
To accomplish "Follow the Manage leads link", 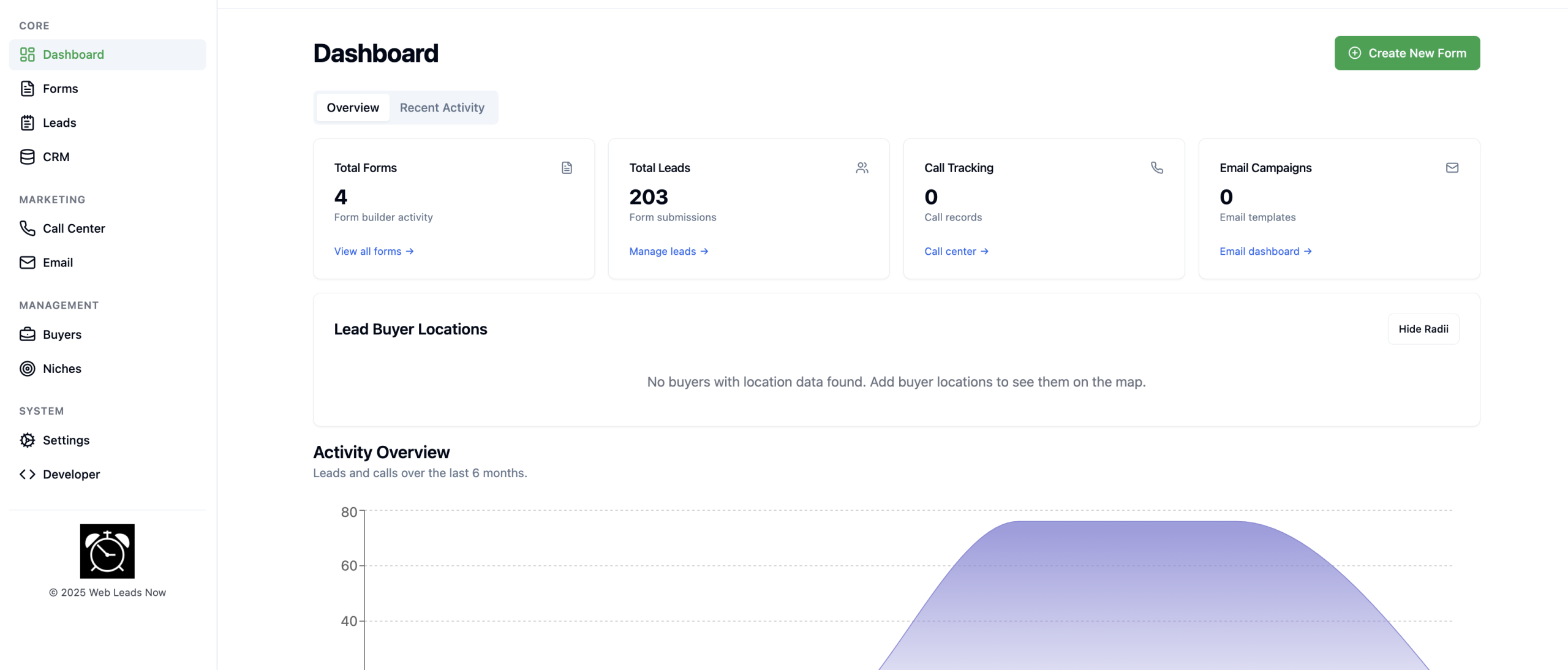I will click(668, 252).
